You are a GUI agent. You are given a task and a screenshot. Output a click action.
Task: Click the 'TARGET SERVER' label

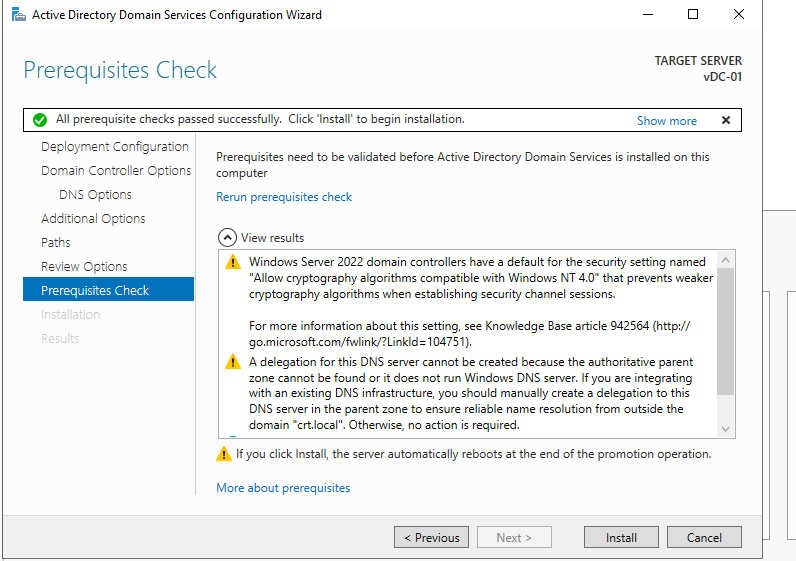click(698, 61)
